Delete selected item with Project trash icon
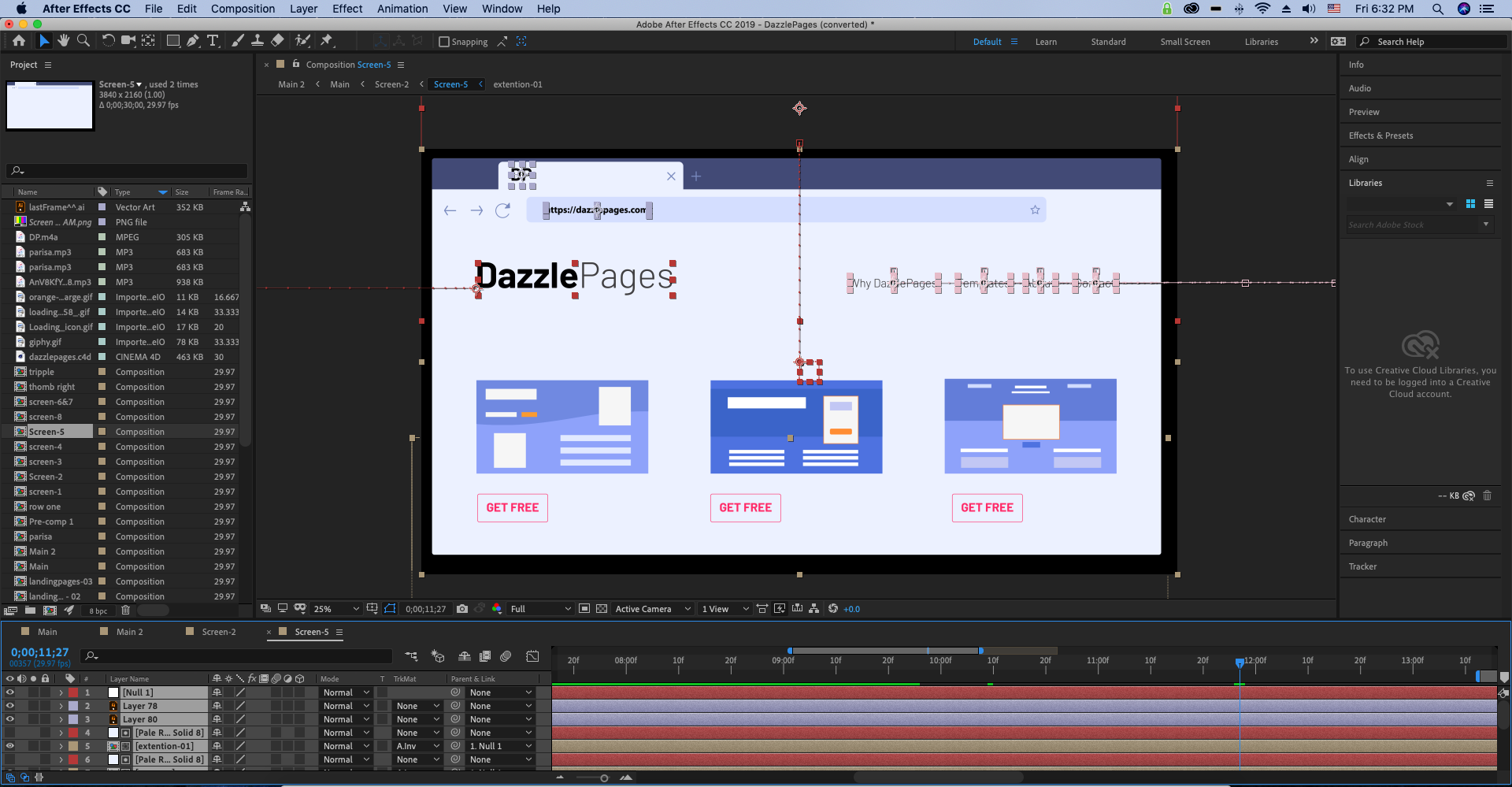This screenshot has height=787, width=1512. pyautogui.click(x=125, y=611)
